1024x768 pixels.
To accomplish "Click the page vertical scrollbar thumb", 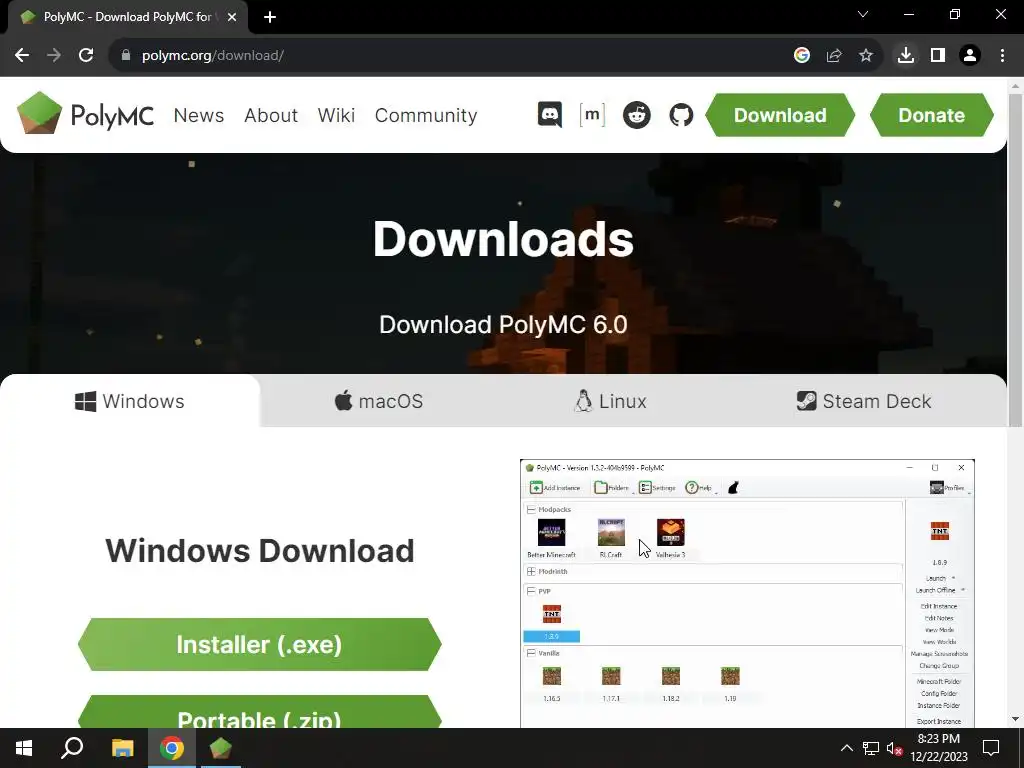I will (1015, 260).
